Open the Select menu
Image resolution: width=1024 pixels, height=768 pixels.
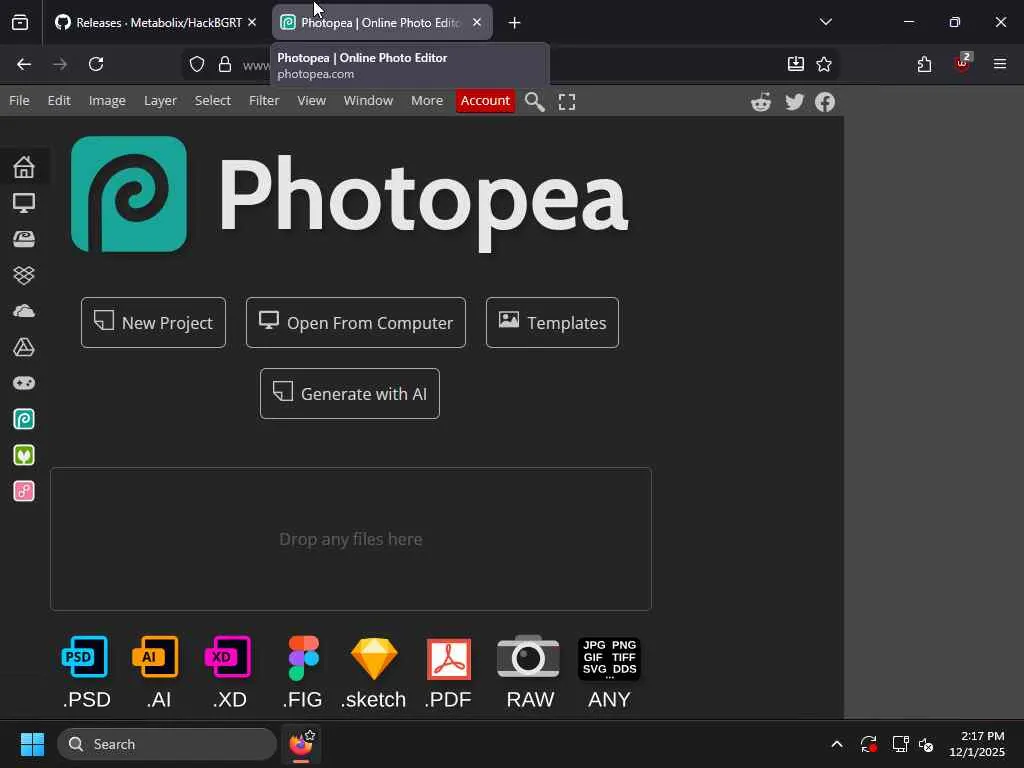212,101
